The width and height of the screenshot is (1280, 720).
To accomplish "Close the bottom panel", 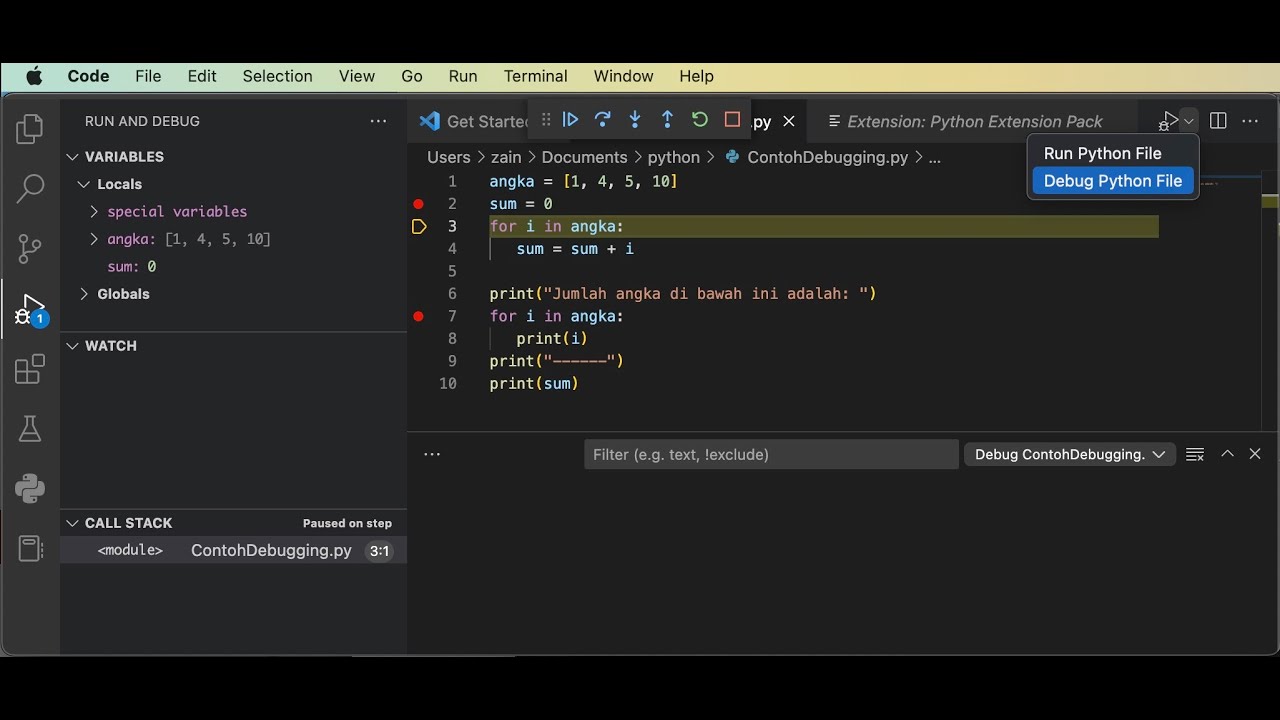I will (1255, 454).
